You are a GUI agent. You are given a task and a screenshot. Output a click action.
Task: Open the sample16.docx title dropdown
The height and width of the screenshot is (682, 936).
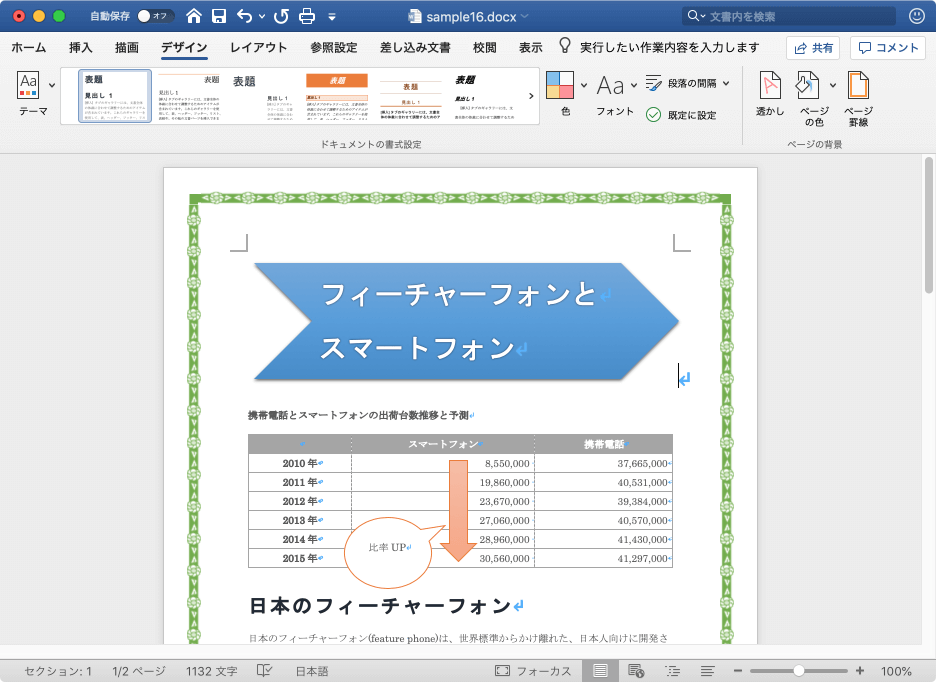pos(525,16)
